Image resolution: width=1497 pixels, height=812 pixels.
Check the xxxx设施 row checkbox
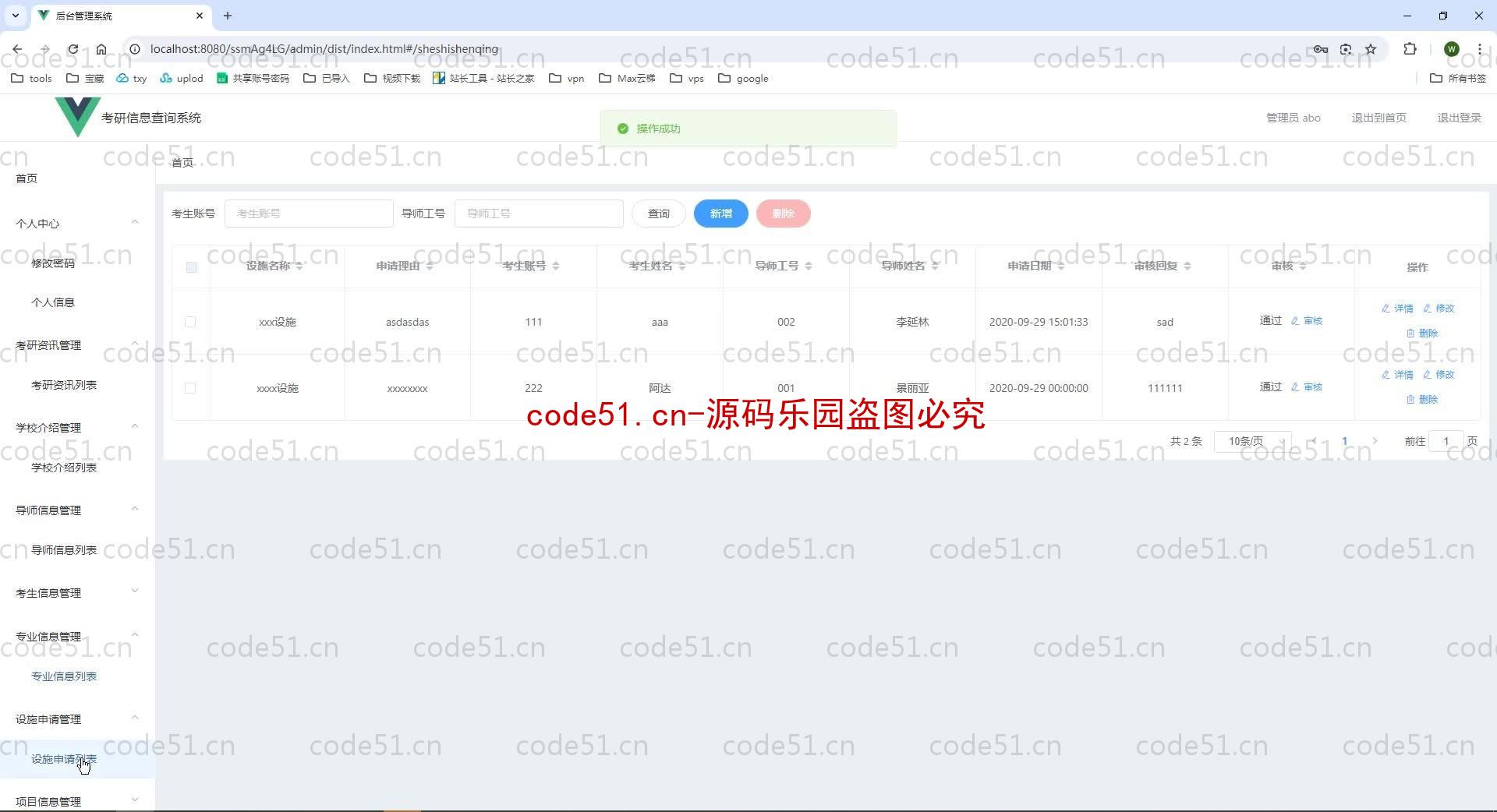[x=190, y=388]
